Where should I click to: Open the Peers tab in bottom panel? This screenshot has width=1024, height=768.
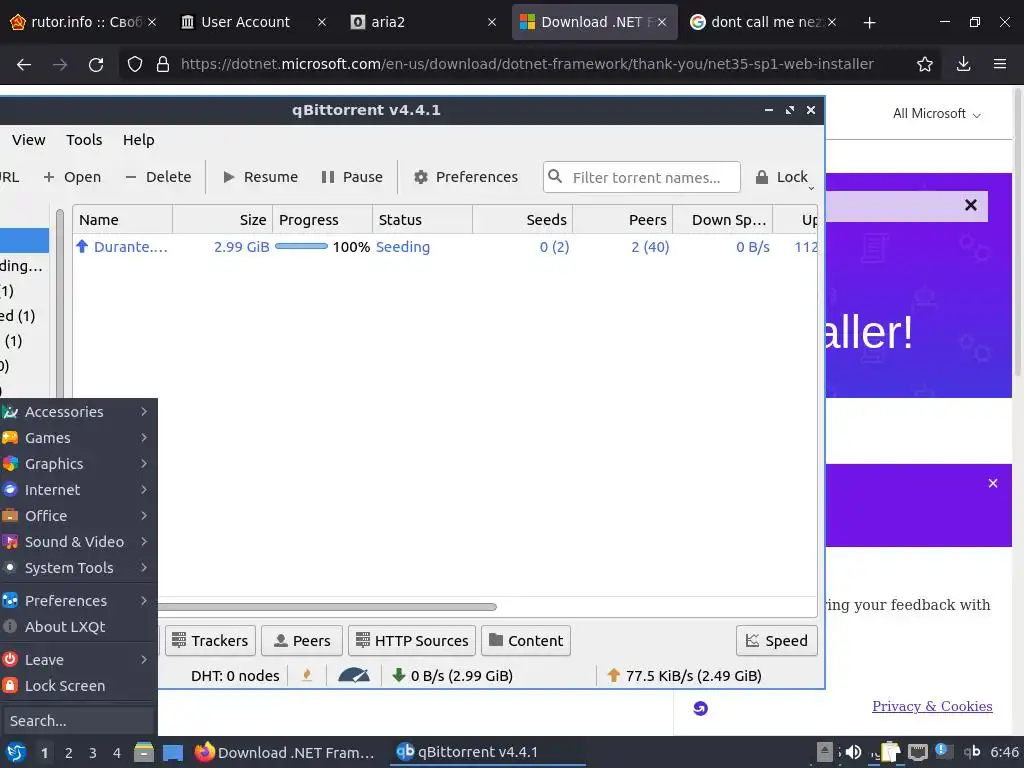point(302,641)
